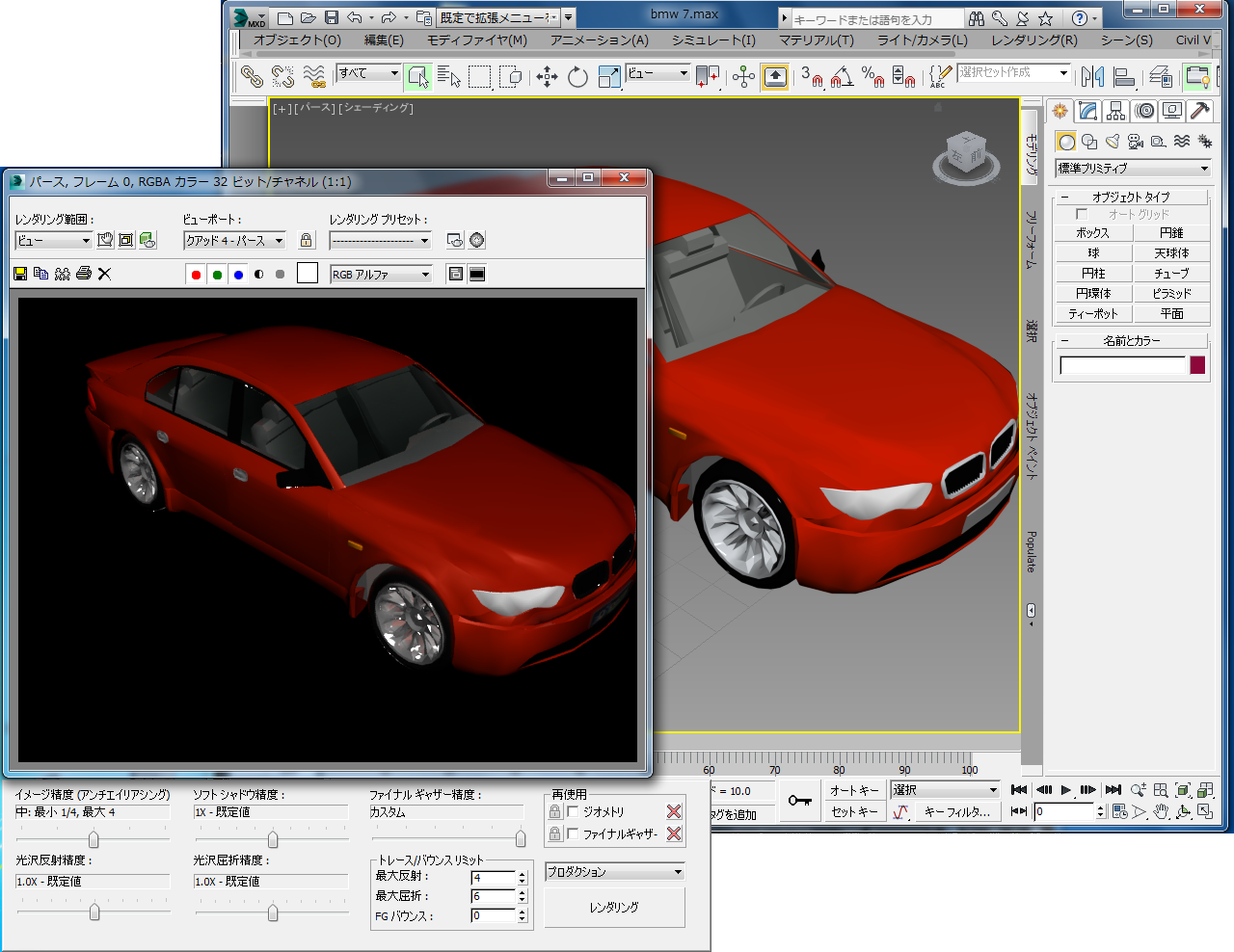Open the RGB アルファ channel dropdown
This screenshot has width=1234, height=952.
pos(381,275)
